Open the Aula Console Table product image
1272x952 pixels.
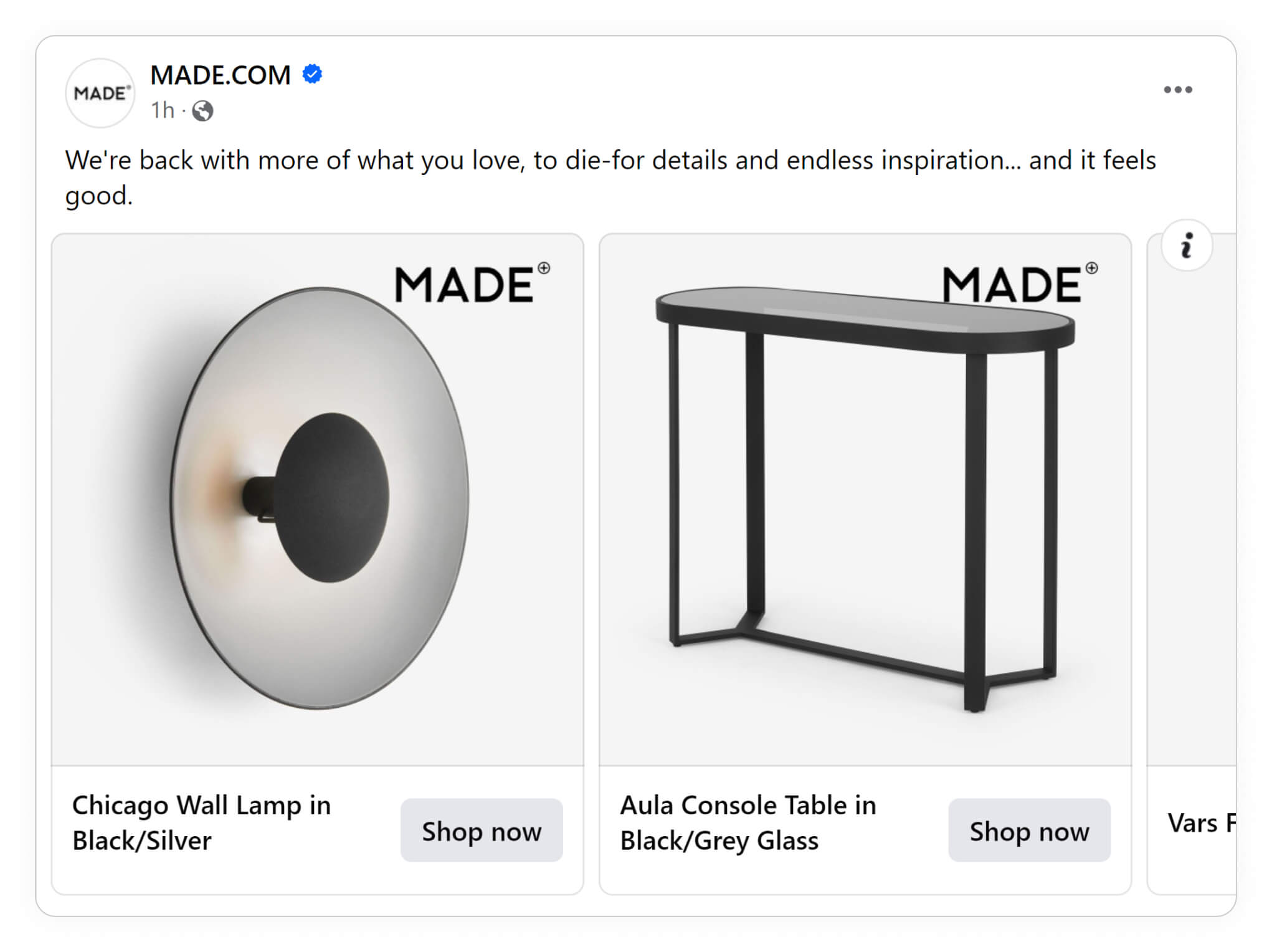(865, 500)
